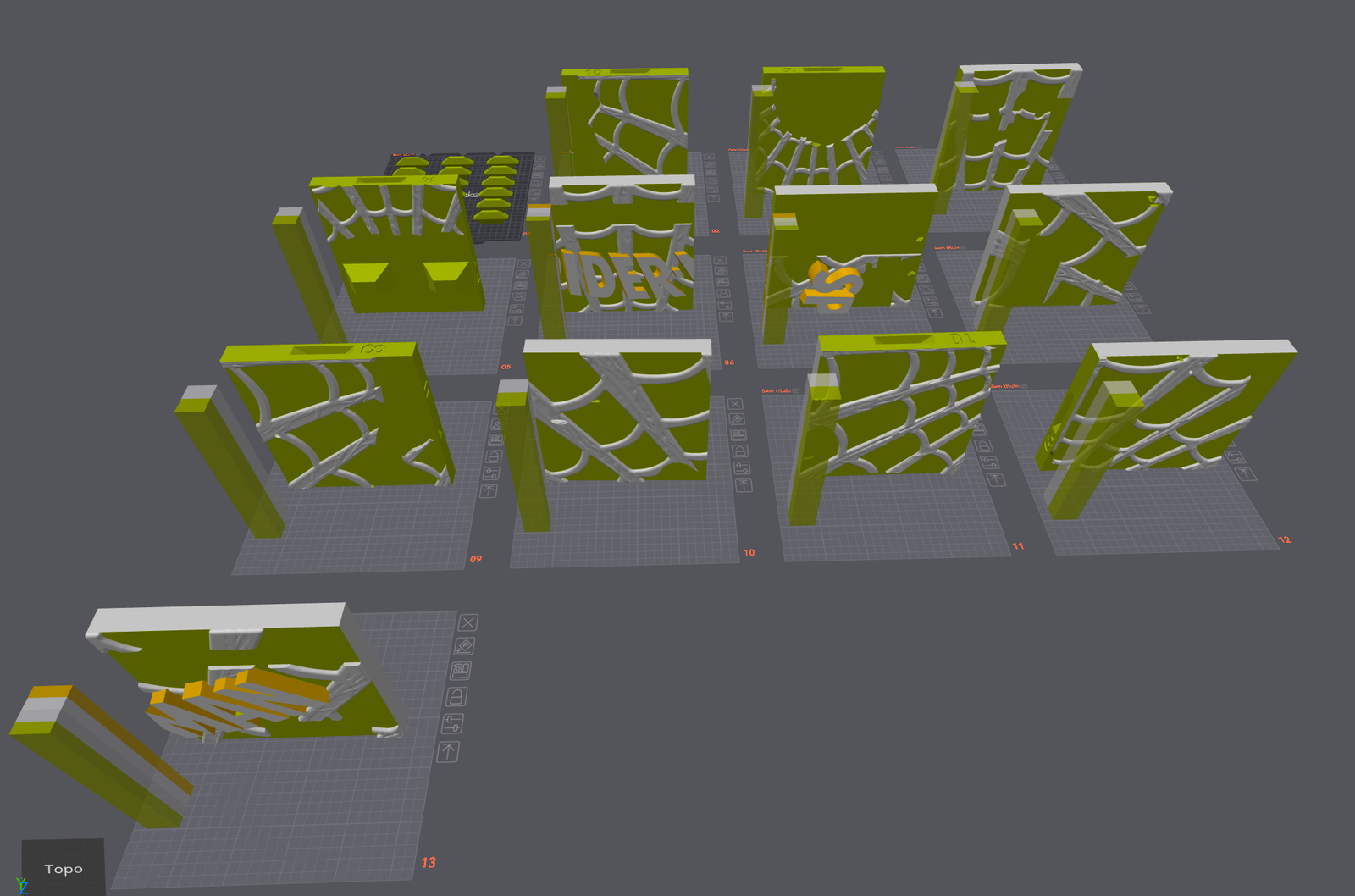Select plate number 12 label
This screenshot has width=1355, height=896.
point(1285,539)
